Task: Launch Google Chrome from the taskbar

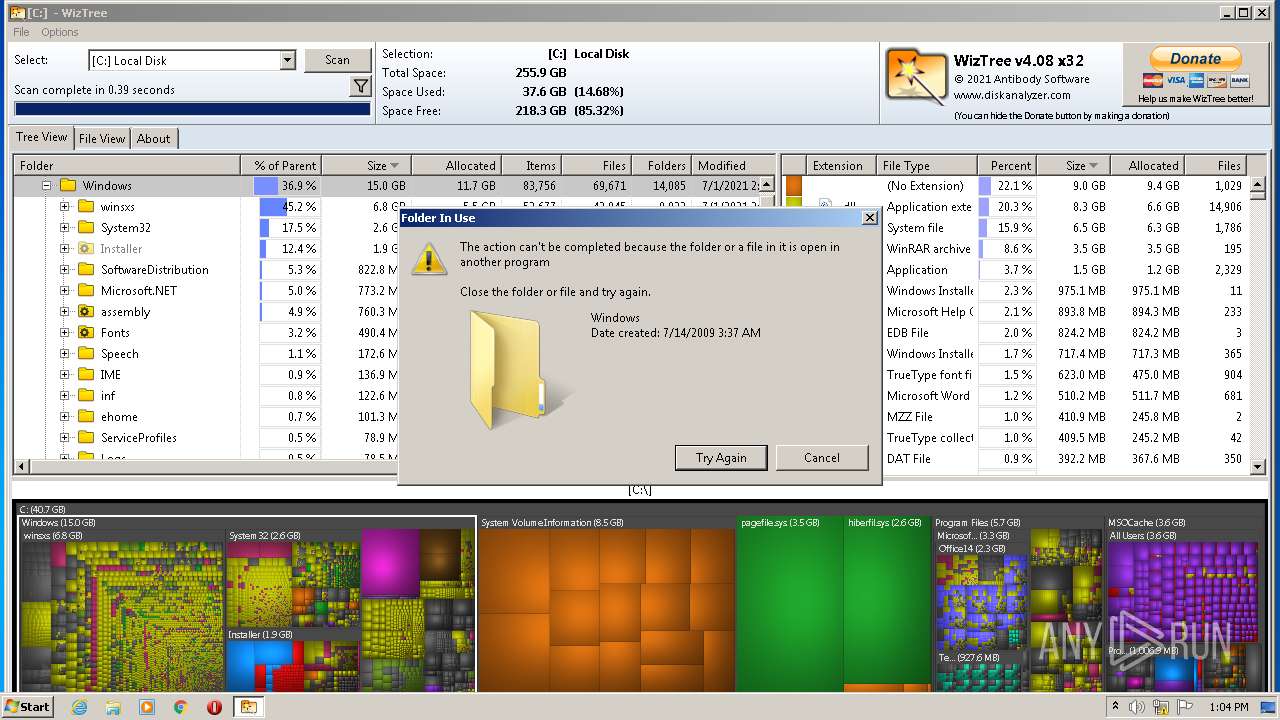Action: tap(180, 706)
